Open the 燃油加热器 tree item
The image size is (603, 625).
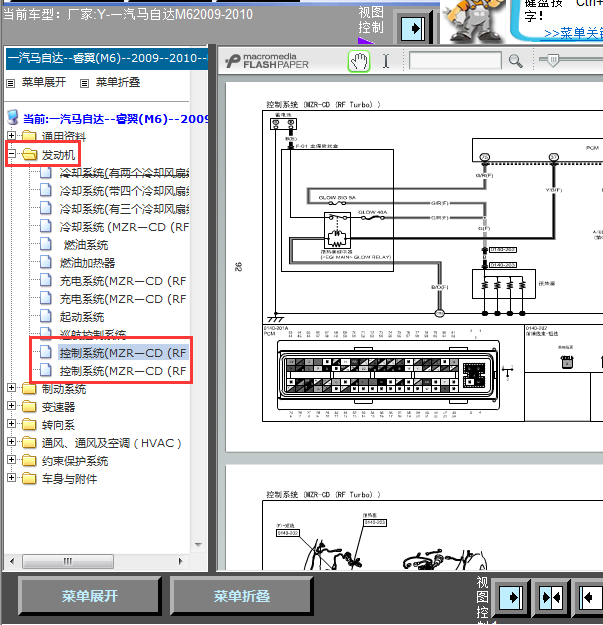(87, 263)
